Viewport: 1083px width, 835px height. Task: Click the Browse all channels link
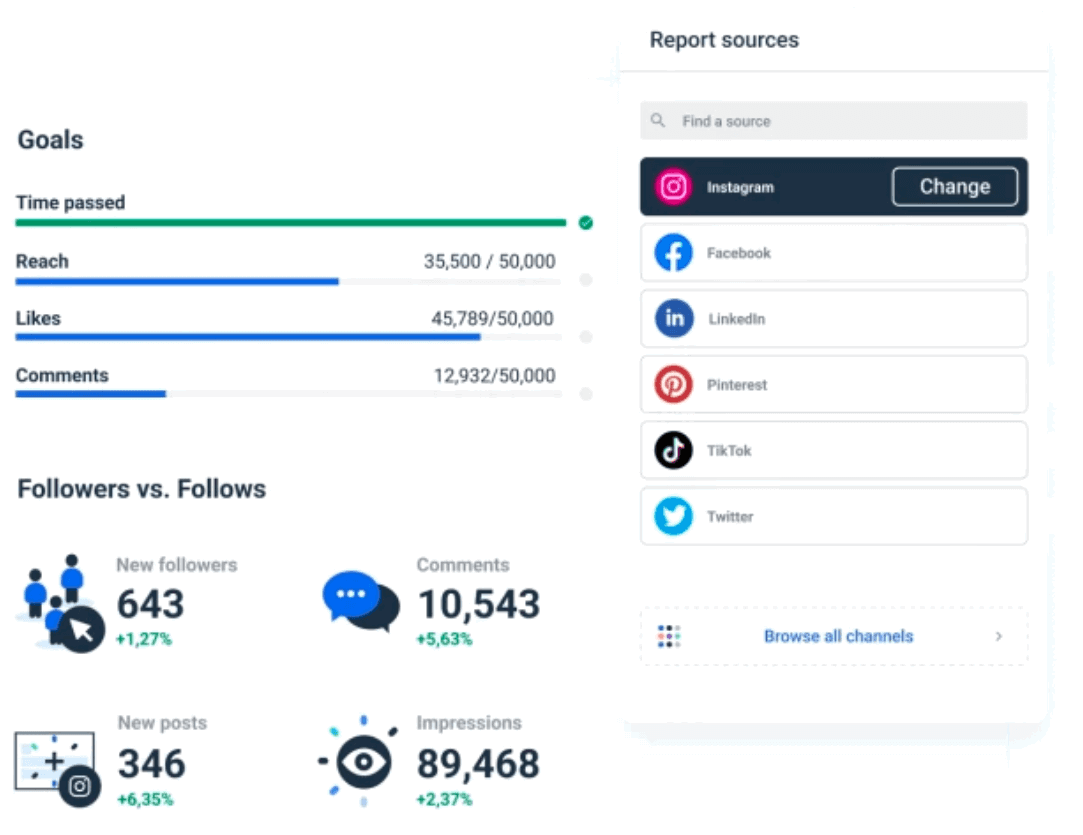point(838,636)
